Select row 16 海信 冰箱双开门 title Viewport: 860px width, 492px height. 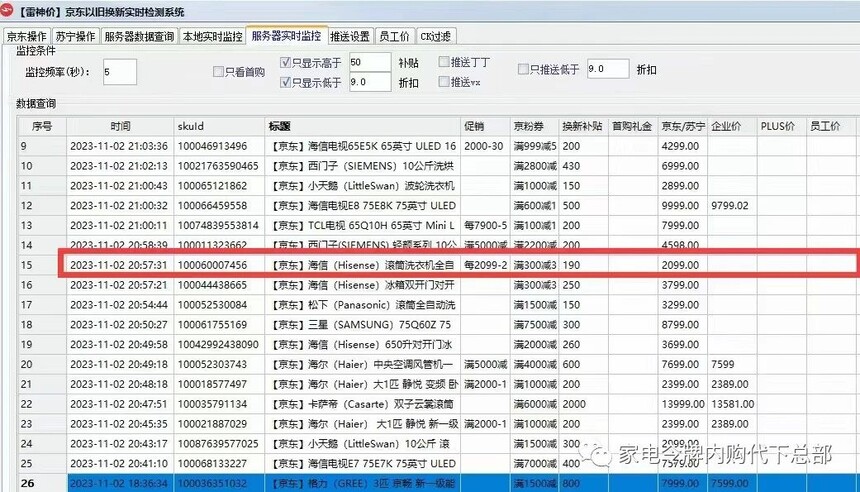[363, 285]
